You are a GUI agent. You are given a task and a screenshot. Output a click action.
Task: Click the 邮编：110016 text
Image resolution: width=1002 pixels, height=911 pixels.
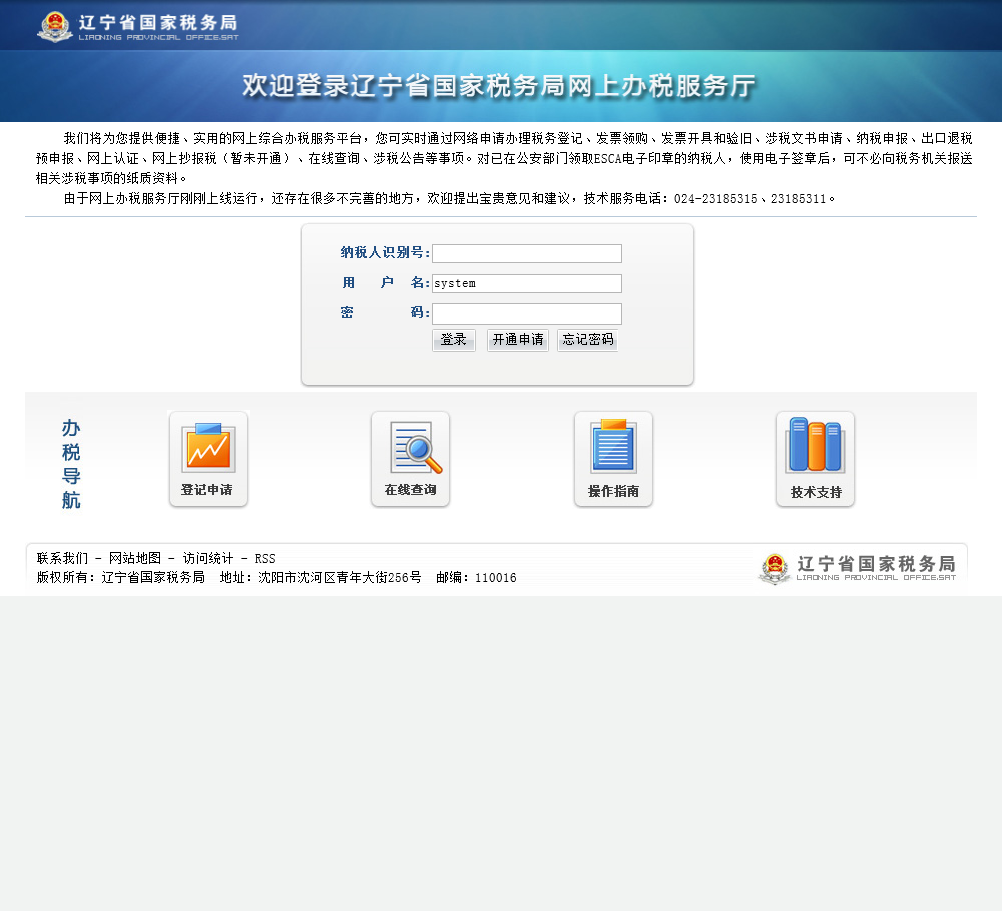(477, 578)
